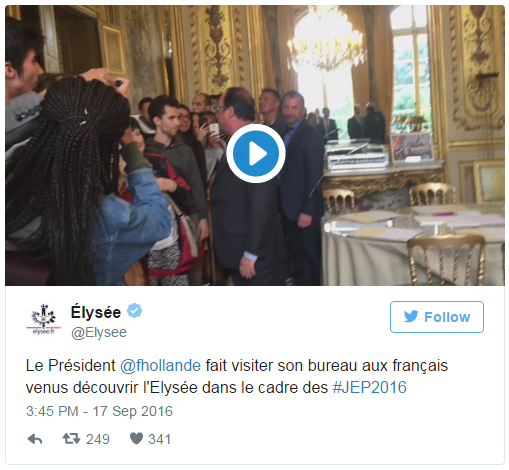This screenshot has height=470, width=509.
Task: Click the Élysée display name
Action: (x=96, y=312)
